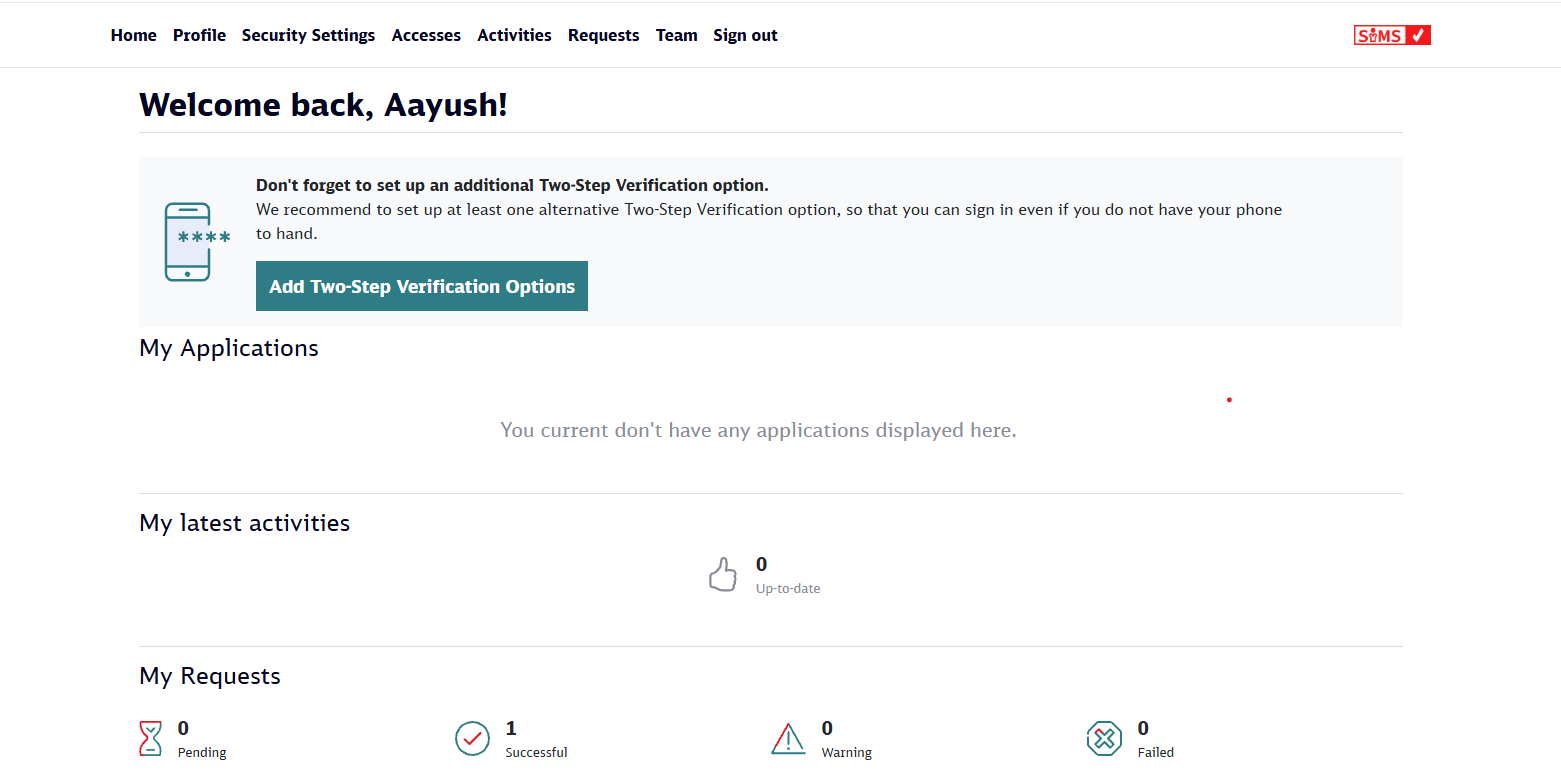Click the 'My latest activities' heading

click(x=245, y=523)
